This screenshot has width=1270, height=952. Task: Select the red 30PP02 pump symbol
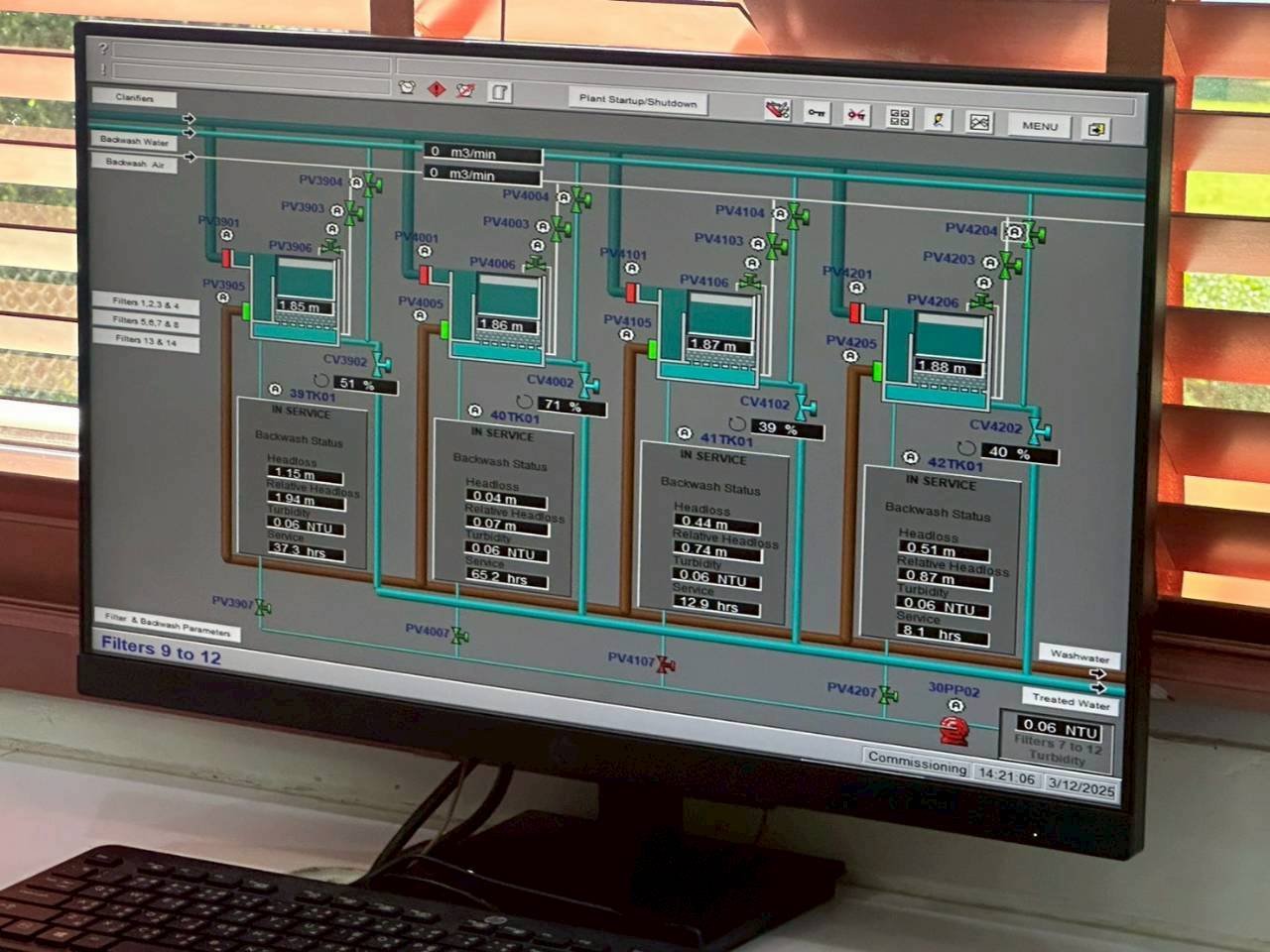(x=953, y=732)
